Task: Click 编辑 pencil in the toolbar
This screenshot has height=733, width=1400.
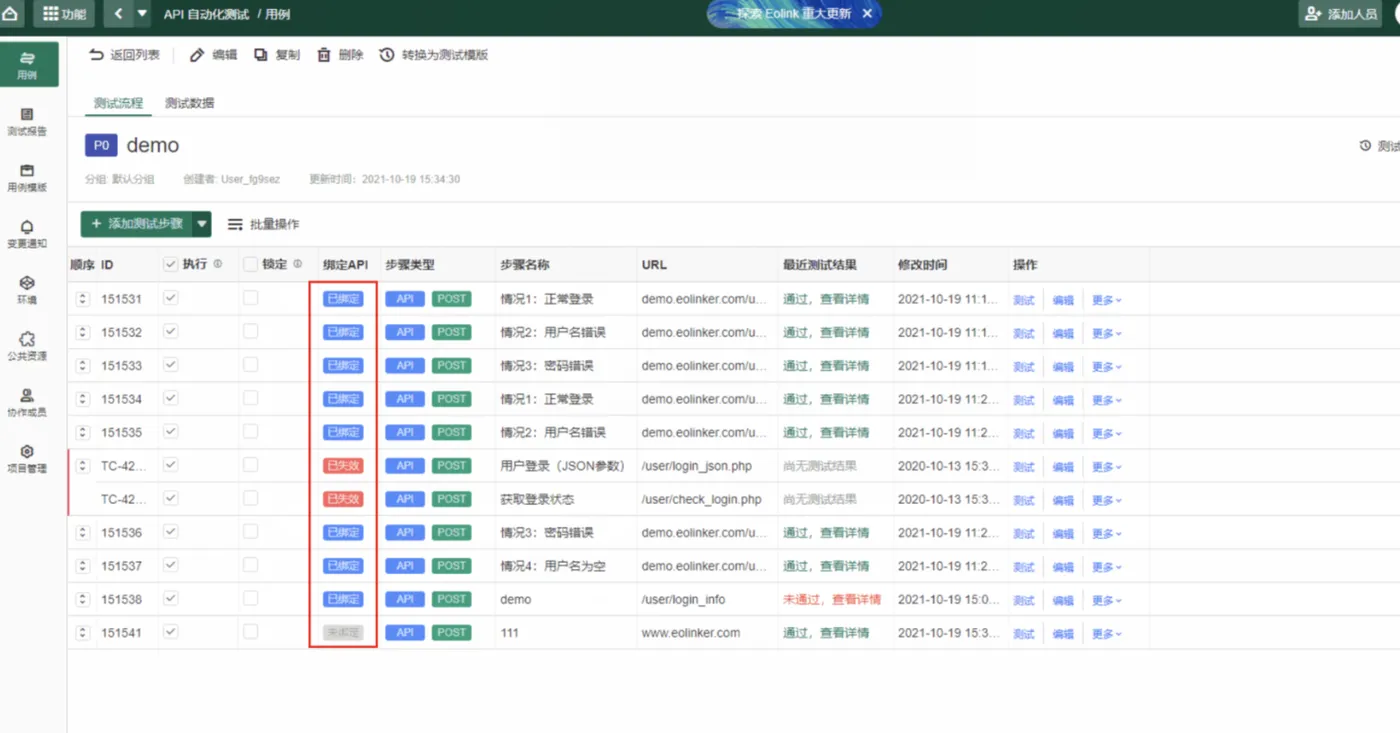Action: pyautogui.click(x=213, y=55)
